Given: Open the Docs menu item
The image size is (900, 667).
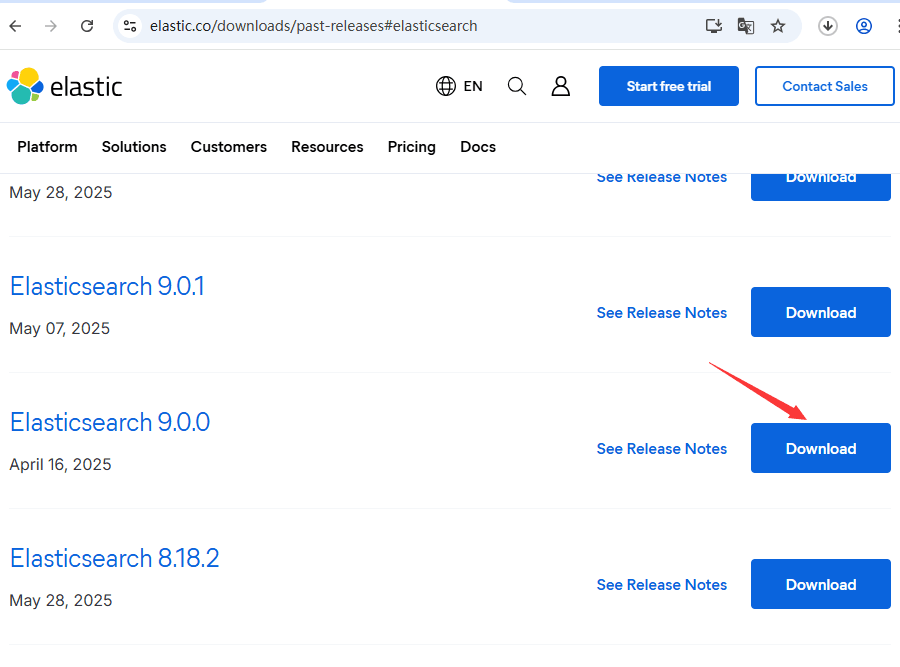Looking at the screenshot, I should (x=478, y=147).
